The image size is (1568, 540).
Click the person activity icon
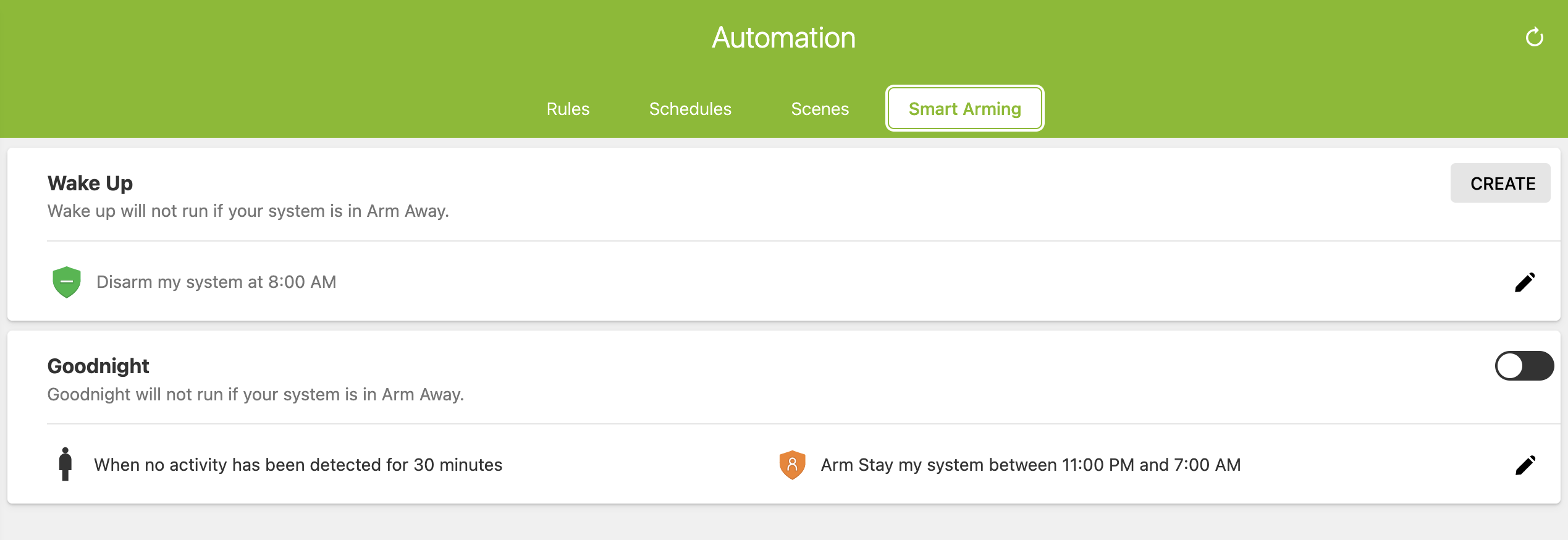[x=65, y=465]
